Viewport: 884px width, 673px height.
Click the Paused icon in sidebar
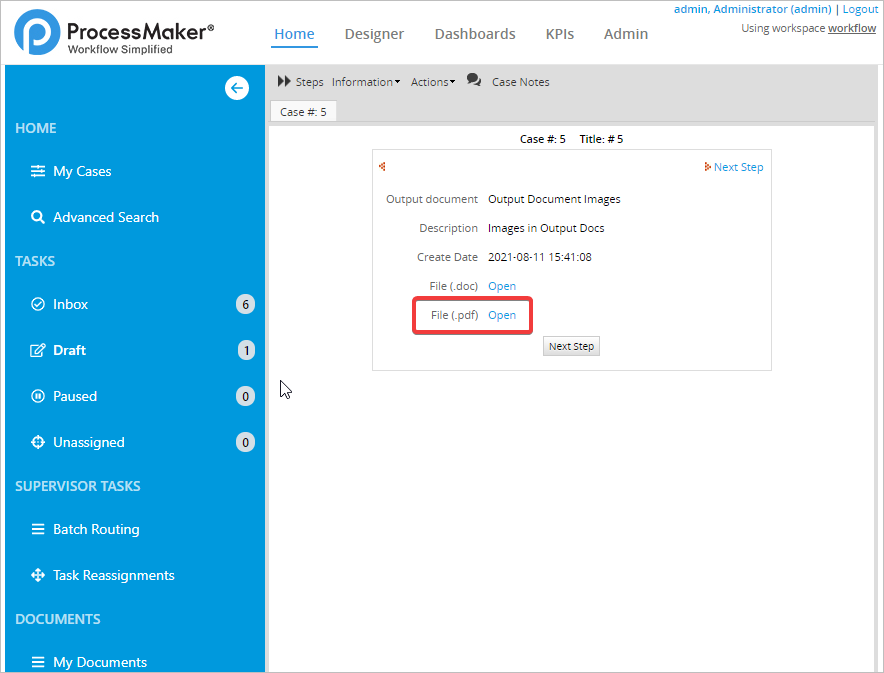coord(38,396)
